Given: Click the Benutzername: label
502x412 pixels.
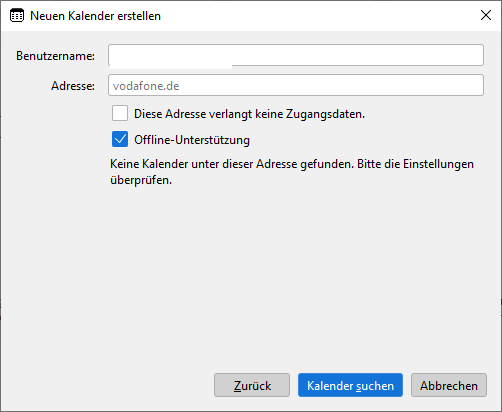Looking at the screenshot, I should (x=55, y=56).
